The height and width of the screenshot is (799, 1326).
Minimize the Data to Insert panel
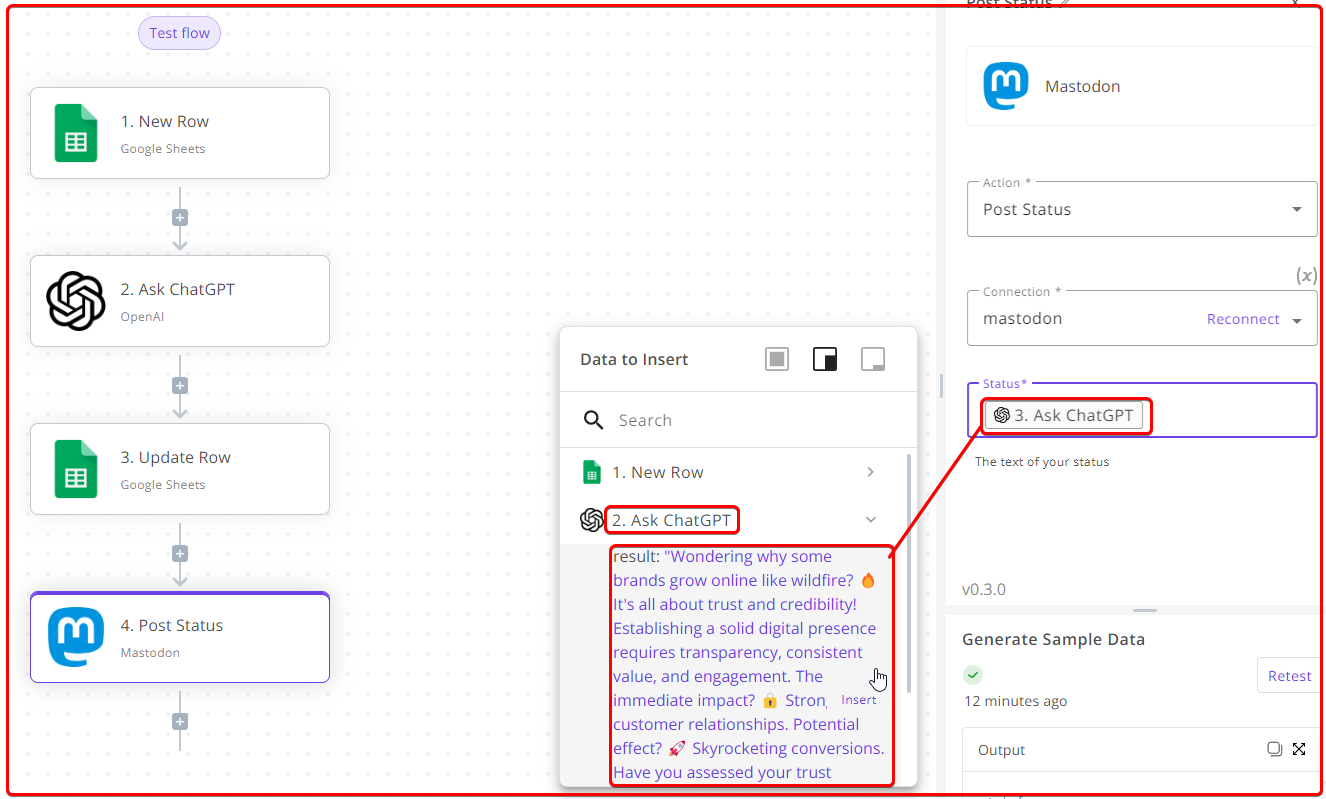click(873, 359)
